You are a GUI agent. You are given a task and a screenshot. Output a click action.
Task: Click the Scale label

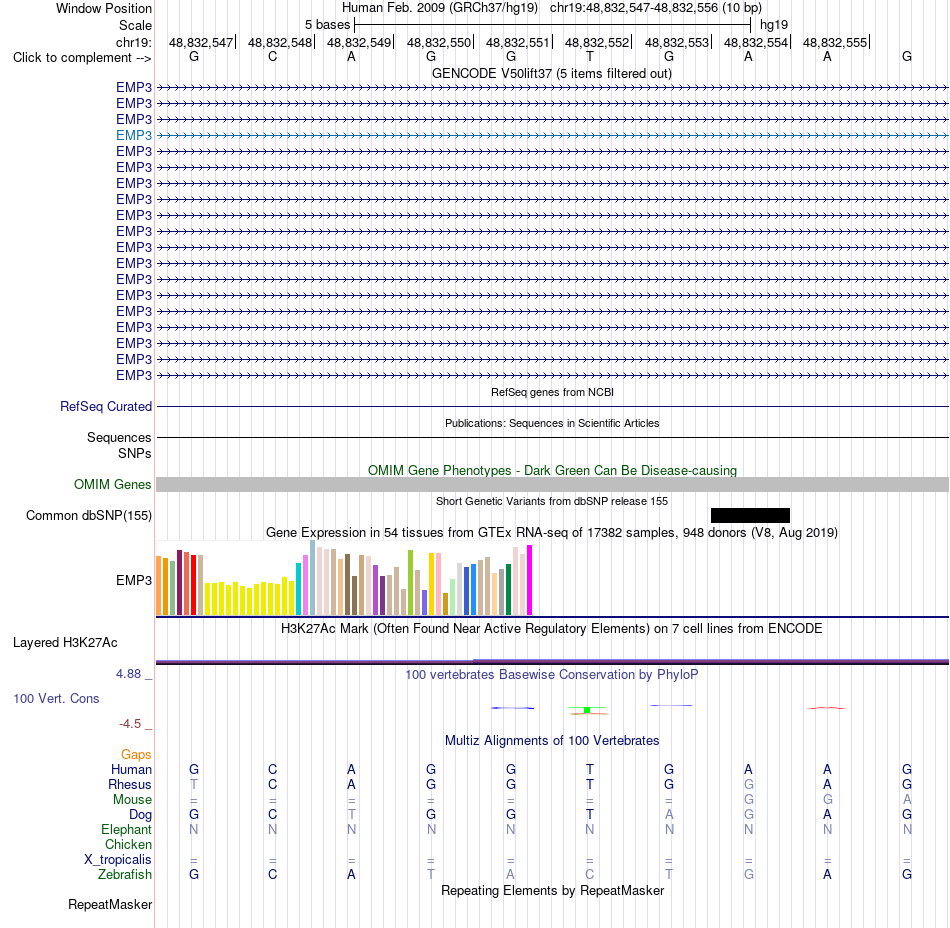(136, 25)
